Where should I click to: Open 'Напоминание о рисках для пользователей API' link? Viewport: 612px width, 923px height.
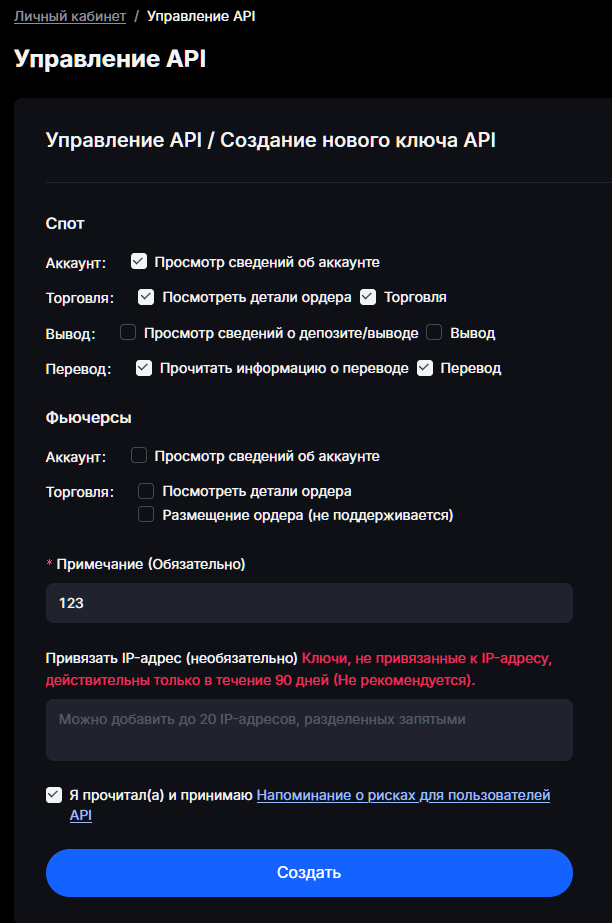(x=403, y=796)
